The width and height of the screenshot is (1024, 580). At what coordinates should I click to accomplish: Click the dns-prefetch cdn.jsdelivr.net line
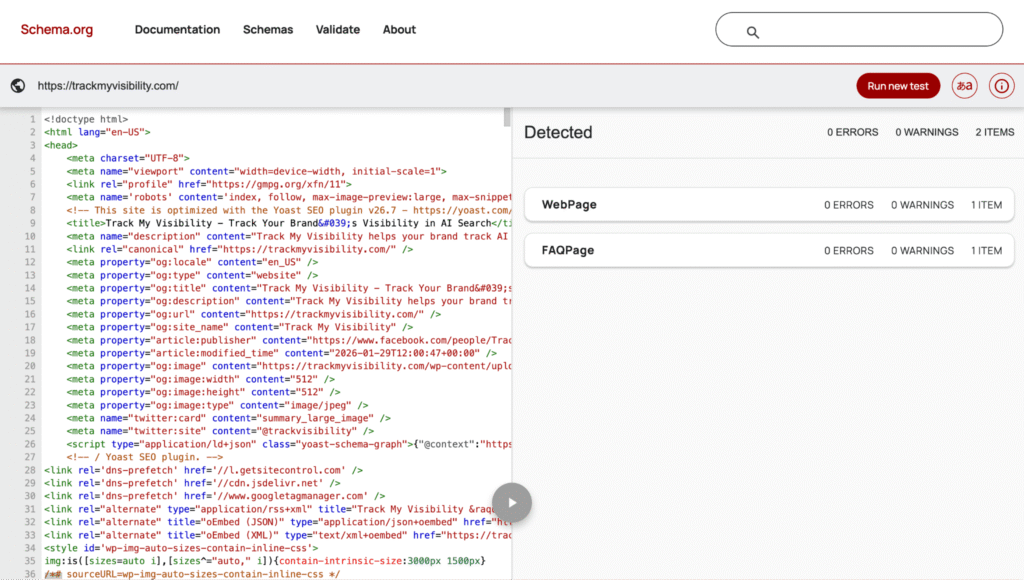[192, 483]
